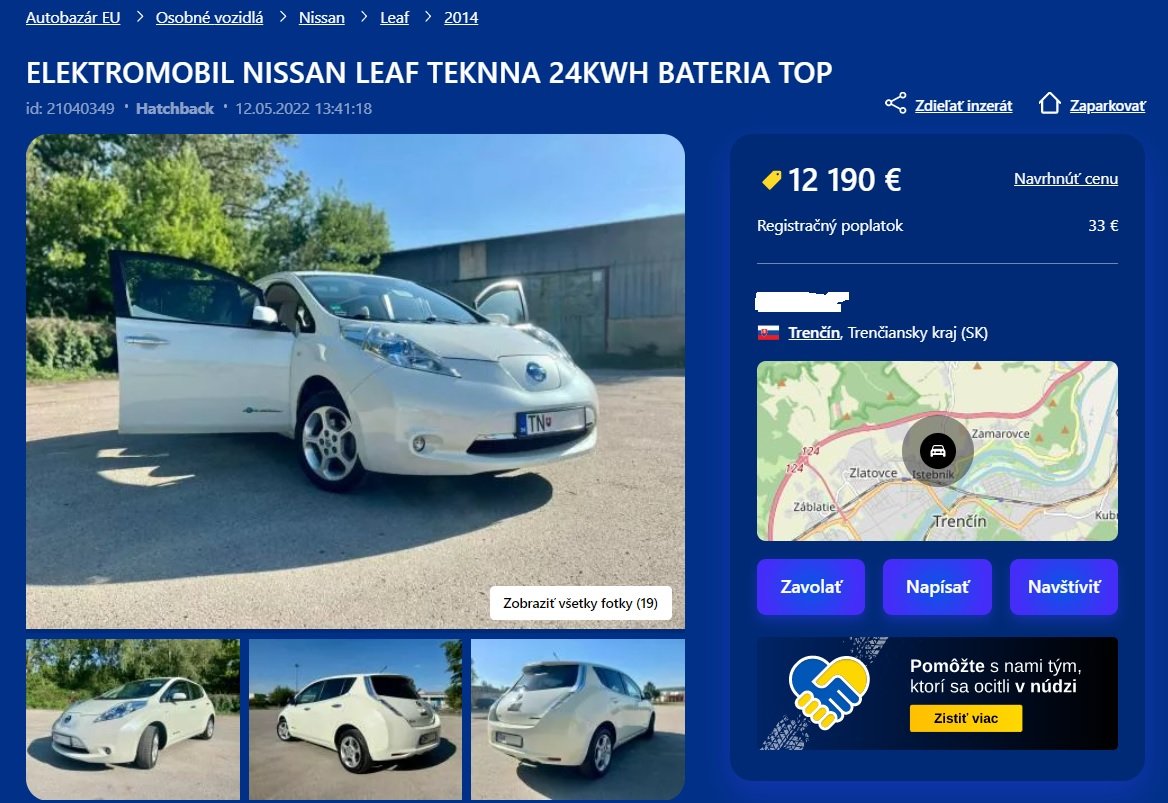Click the car marker on the map

(x=938, y=451)
